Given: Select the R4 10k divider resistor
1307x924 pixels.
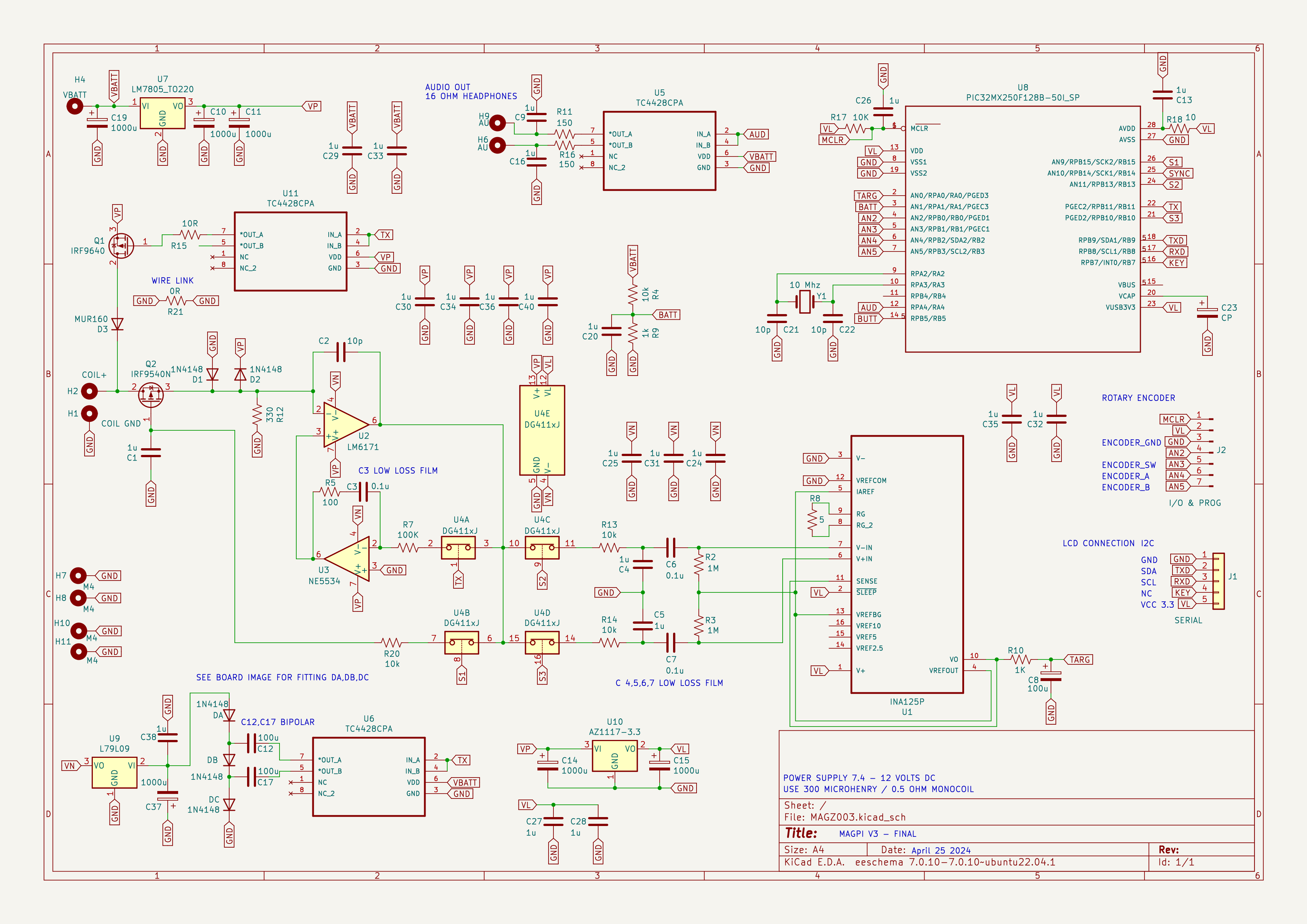Looking at the screenshot, I should click(632, 295).
